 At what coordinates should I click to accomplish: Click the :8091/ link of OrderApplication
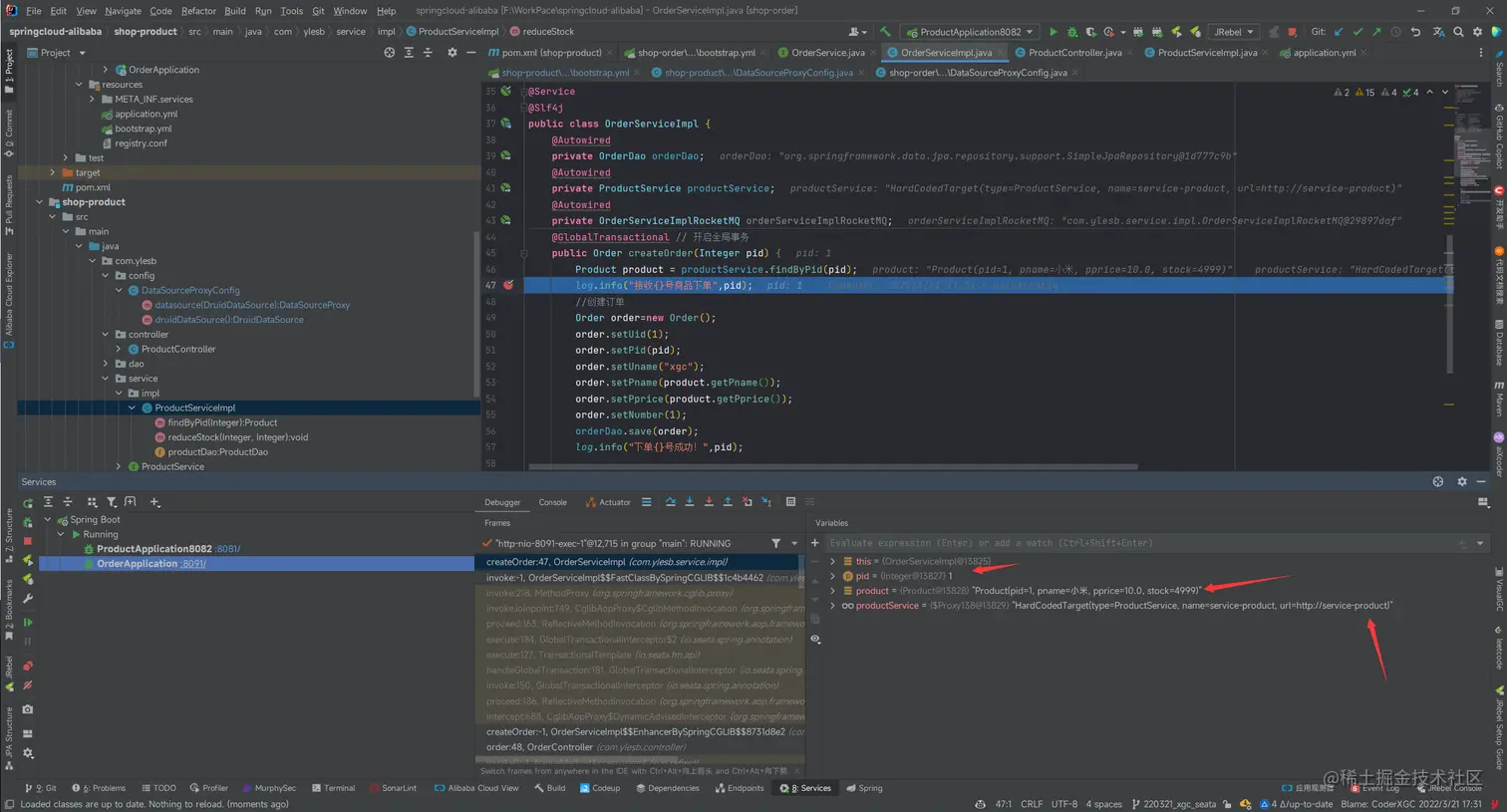[193, 564]
